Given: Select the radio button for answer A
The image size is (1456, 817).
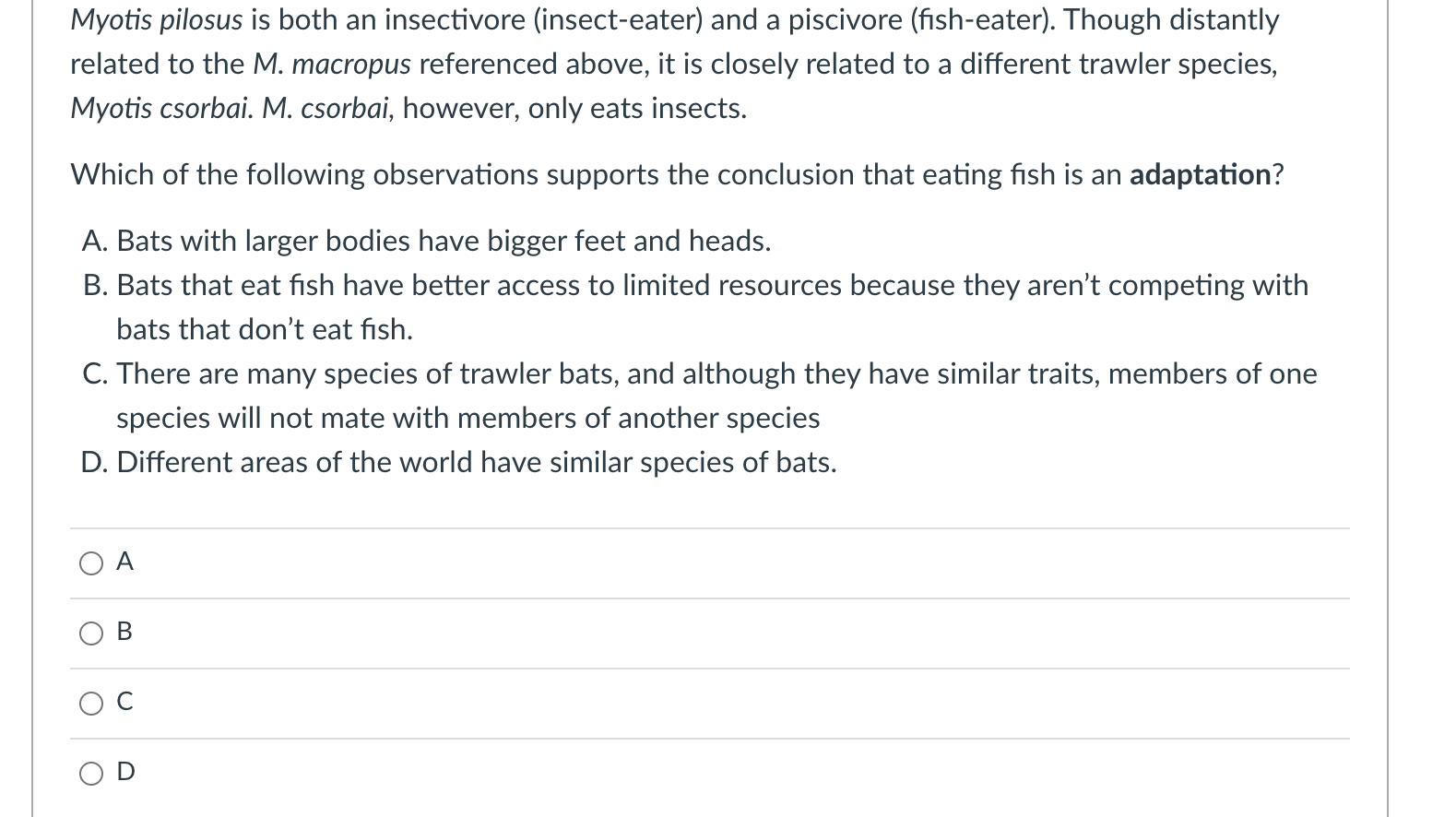Looking at the screenshot, I should pos(91,564).
